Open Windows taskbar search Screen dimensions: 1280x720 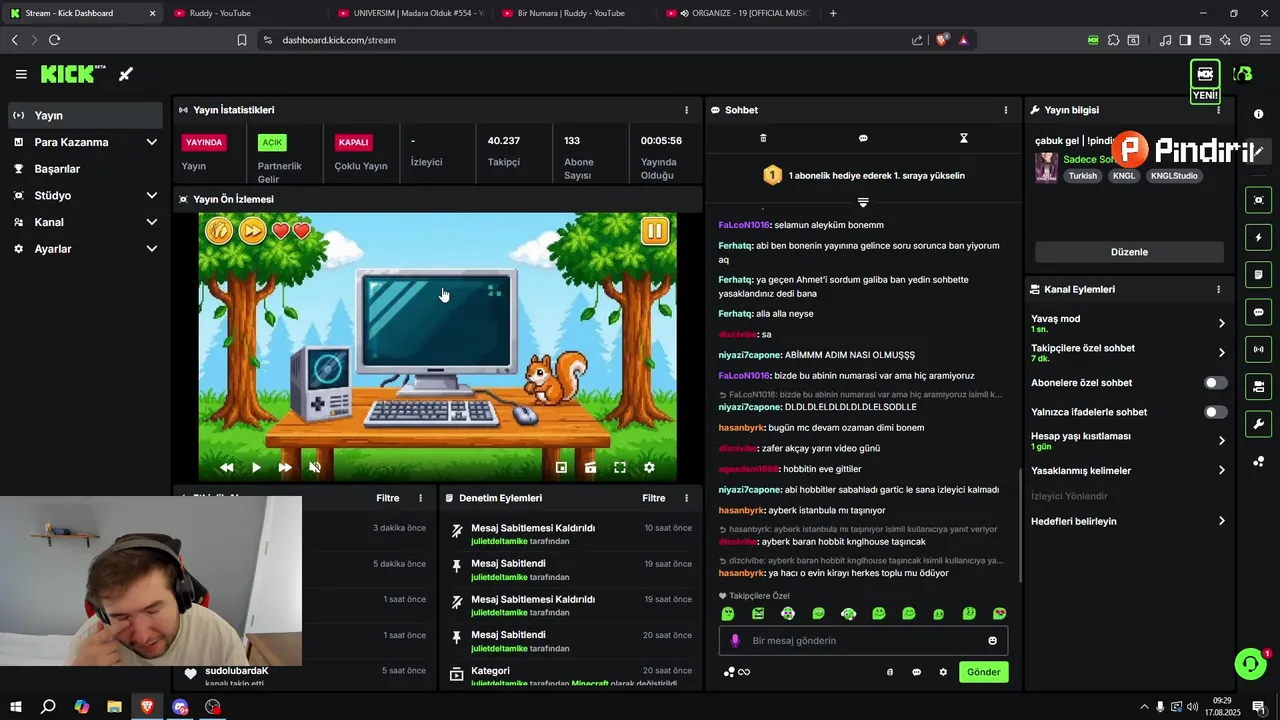48,707
